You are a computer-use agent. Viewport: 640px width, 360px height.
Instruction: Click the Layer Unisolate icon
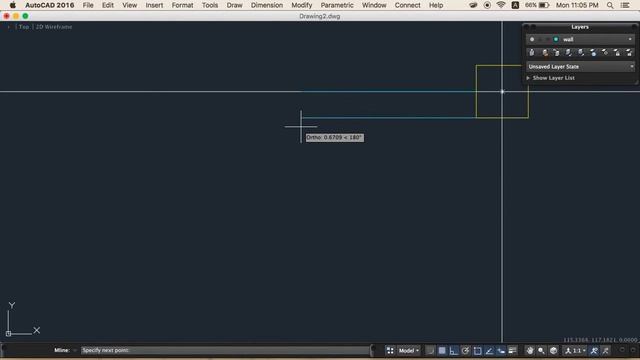581,53
